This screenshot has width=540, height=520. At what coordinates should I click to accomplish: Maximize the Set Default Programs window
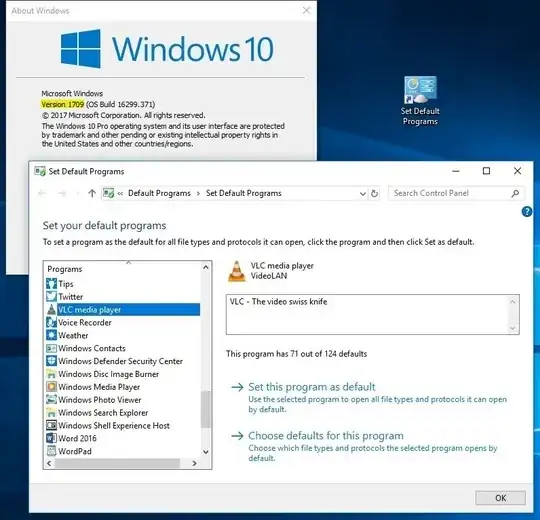point(486,171)
